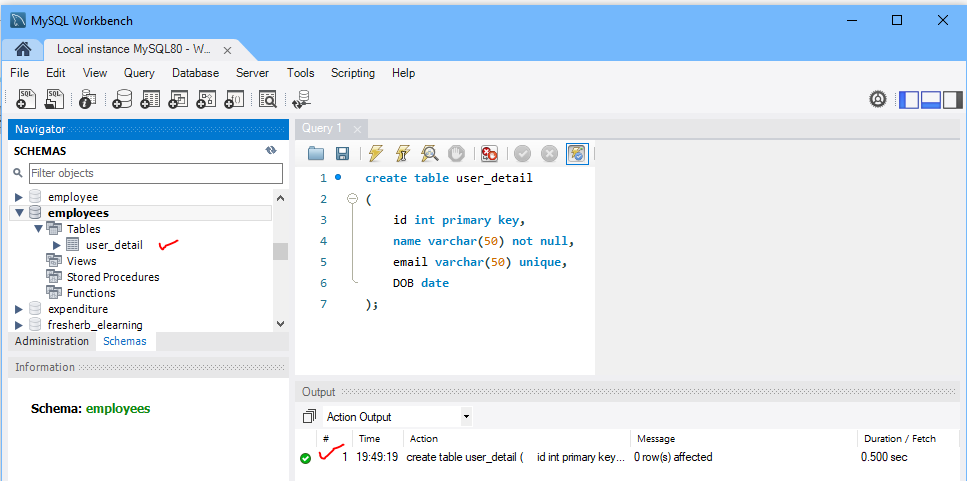Save the script to file
Viewport: 967px width, 481px height.
(x=342, y=153)
